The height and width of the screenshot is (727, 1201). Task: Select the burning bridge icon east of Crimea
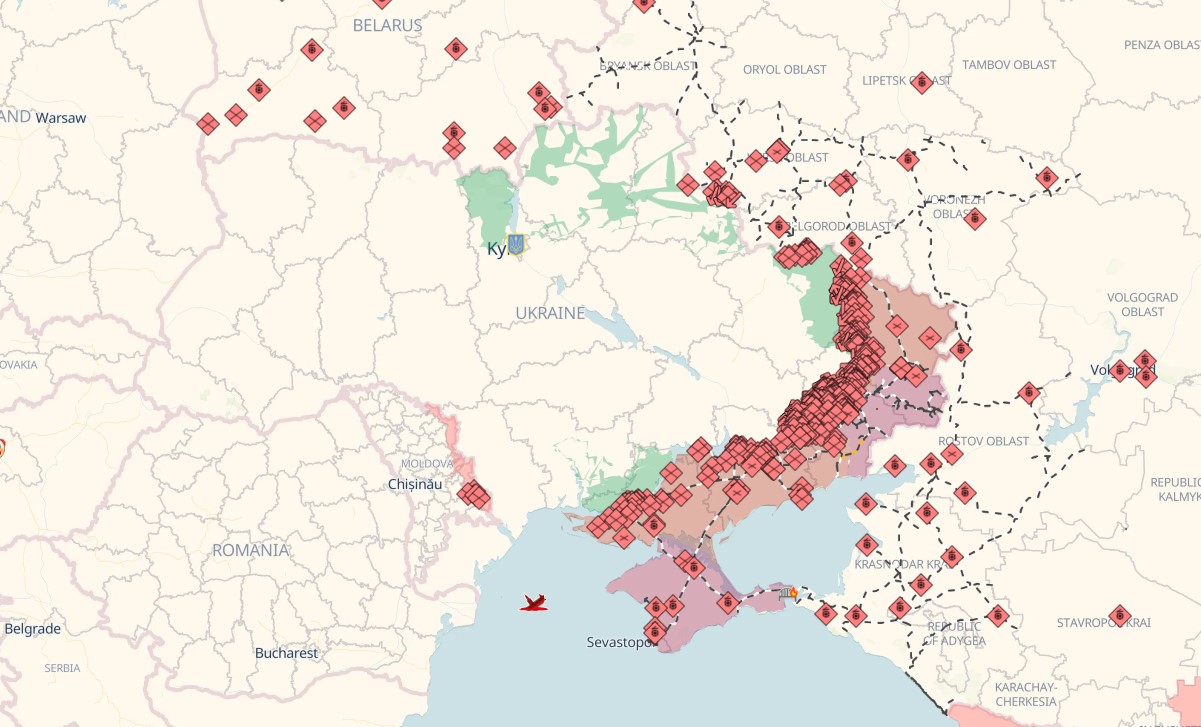point(789,592)
